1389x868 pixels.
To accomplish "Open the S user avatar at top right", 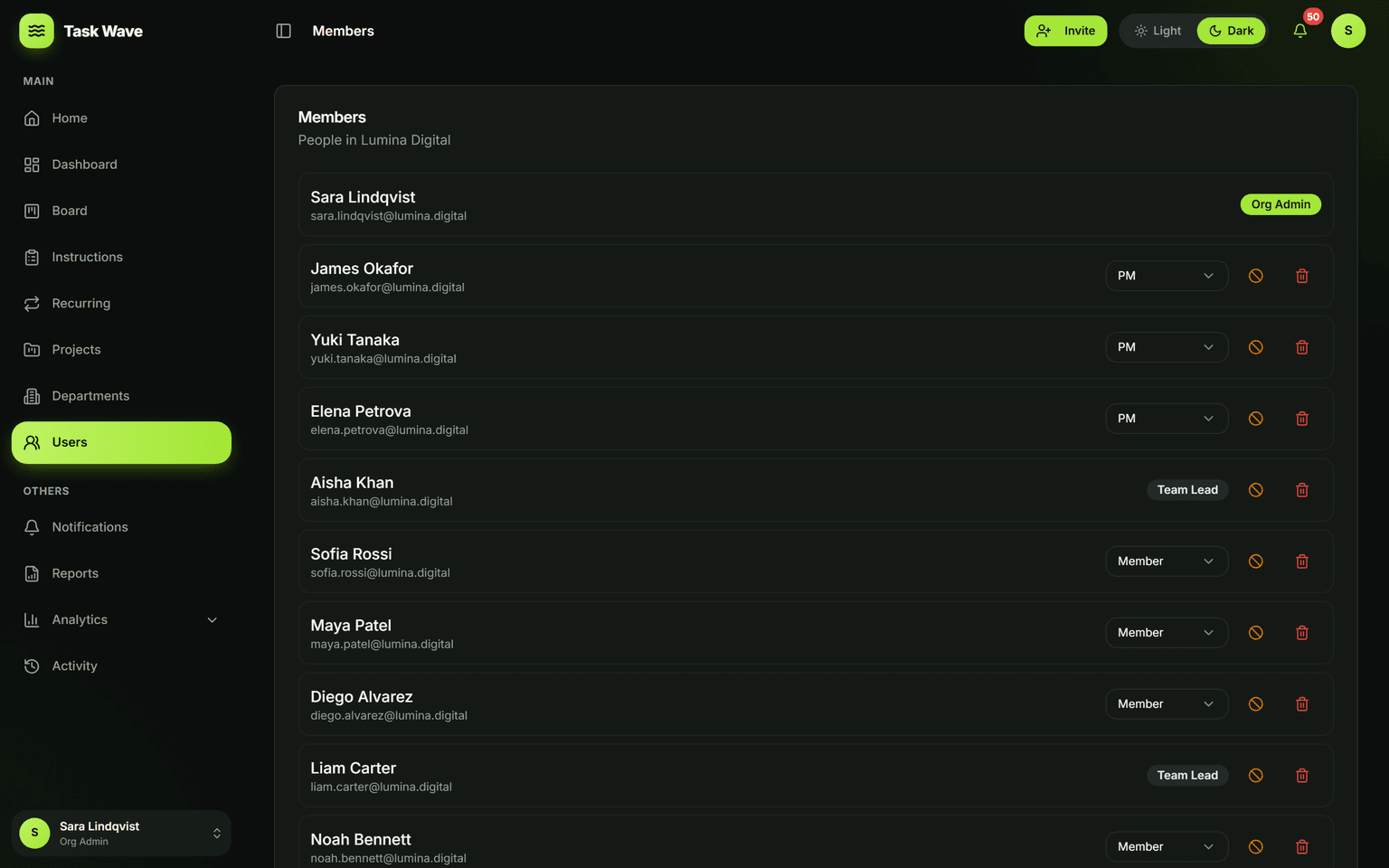I will tap(1348, 31).
